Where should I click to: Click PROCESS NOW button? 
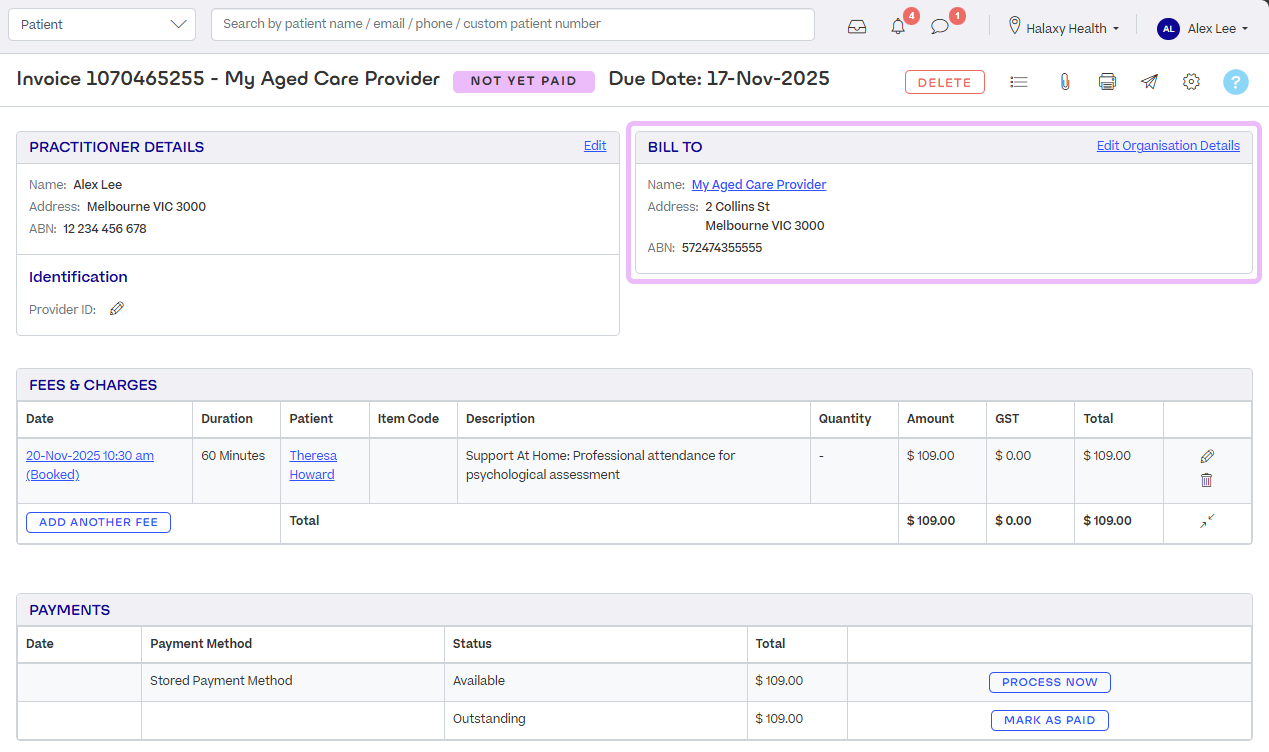(x=1050, y=682)
